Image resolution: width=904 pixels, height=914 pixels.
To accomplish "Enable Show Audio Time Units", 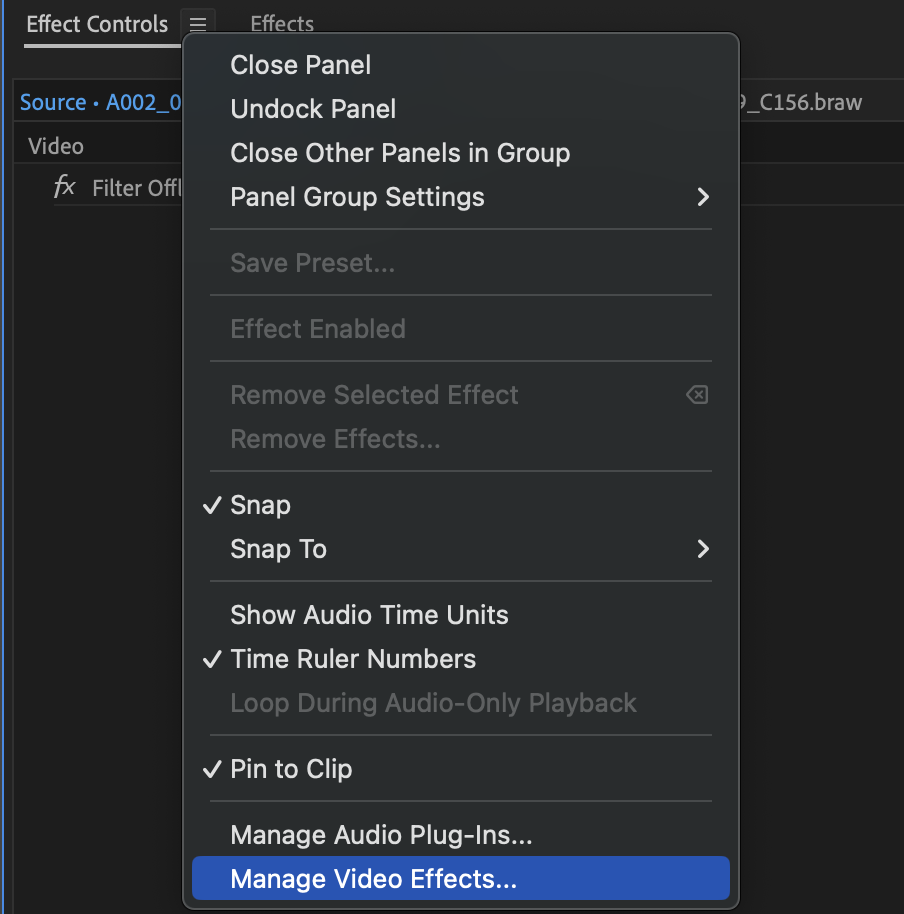I will click(369, 614).
